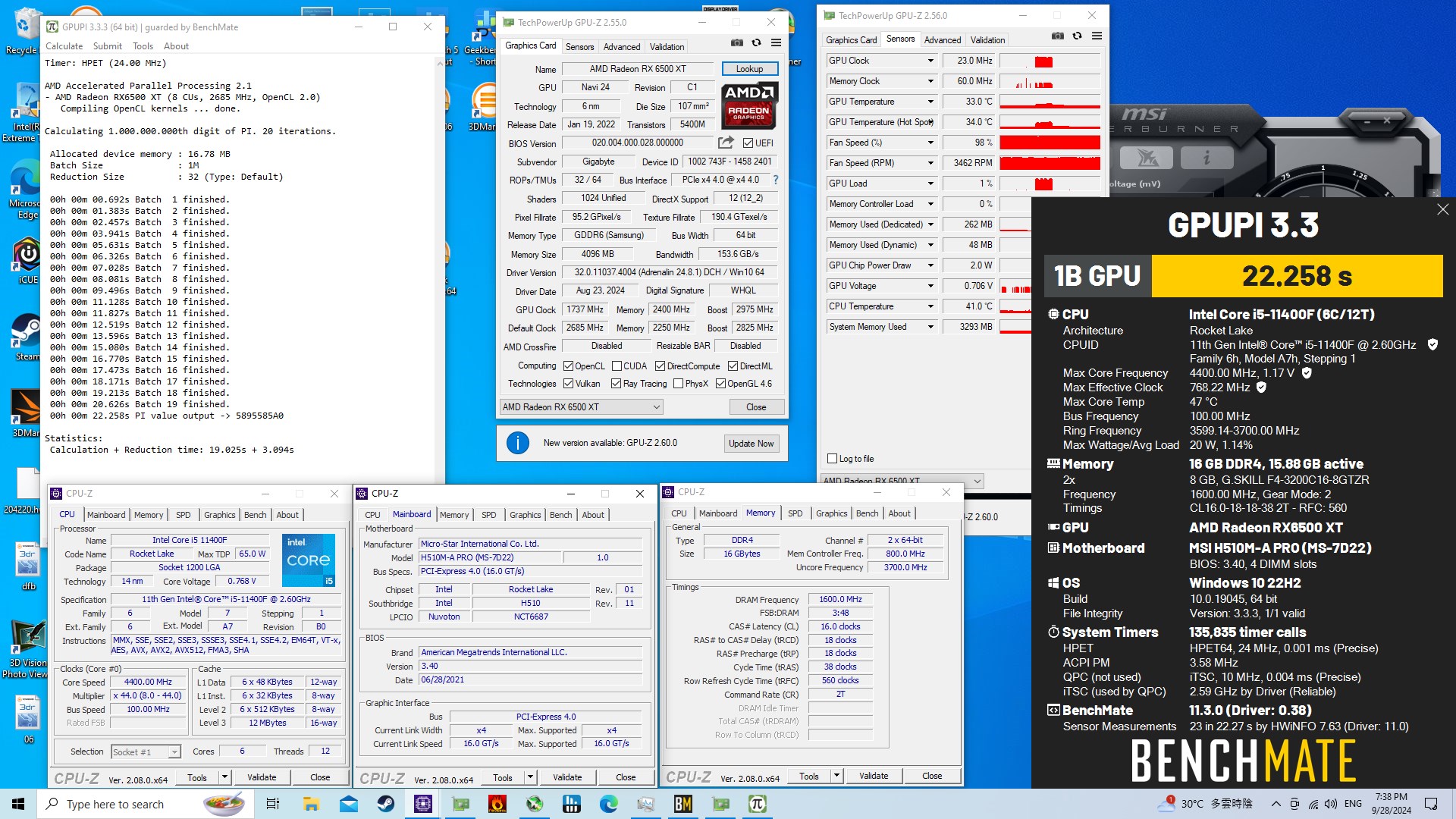Click the Lookup button in GPU-Z

(749, 69)
